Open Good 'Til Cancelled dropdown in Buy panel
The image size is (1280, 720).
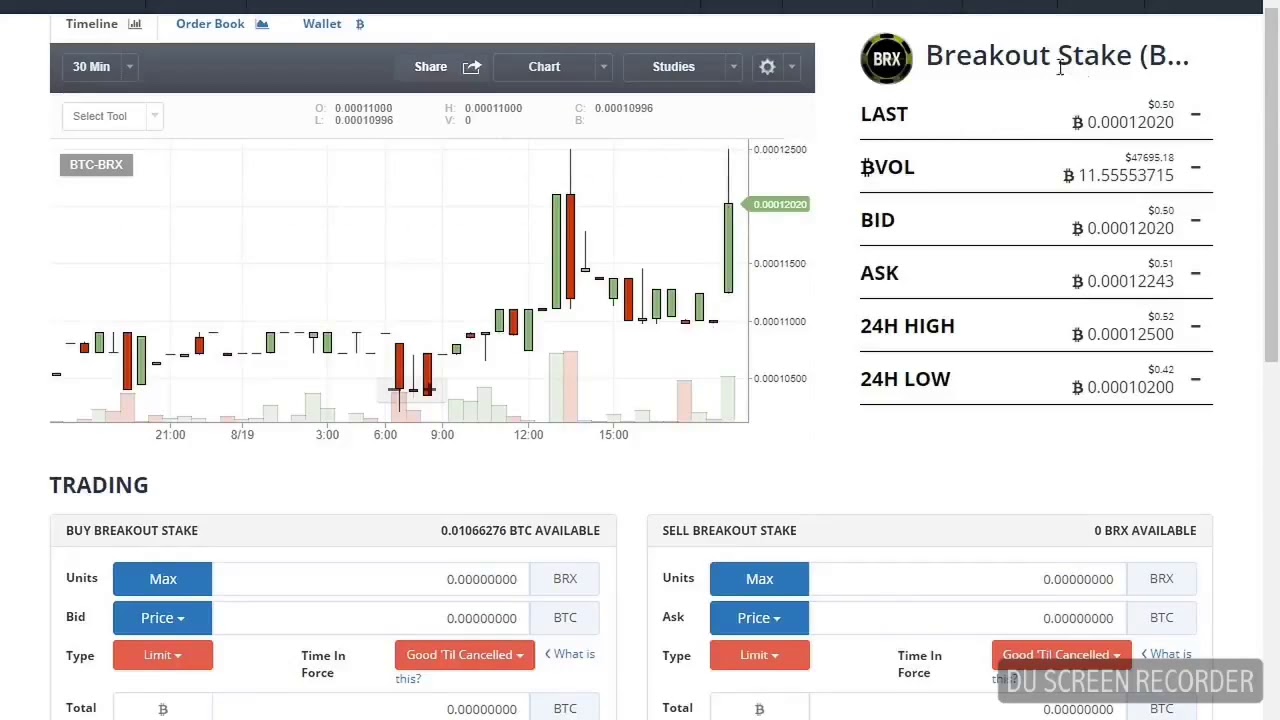(x=464, y=655)
